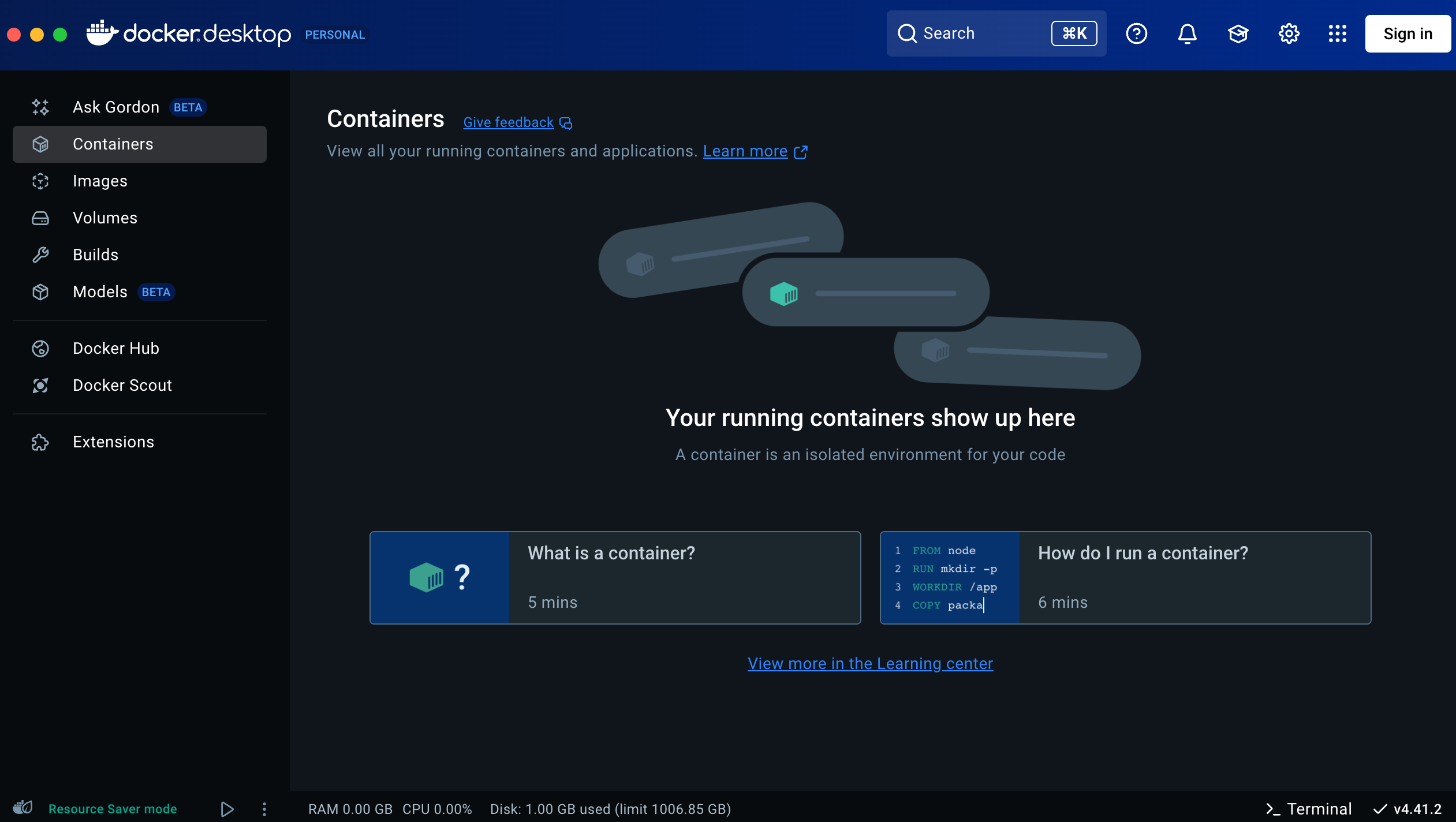Click View more in the Learning center

pyautogui.click(x=870, y=664)
